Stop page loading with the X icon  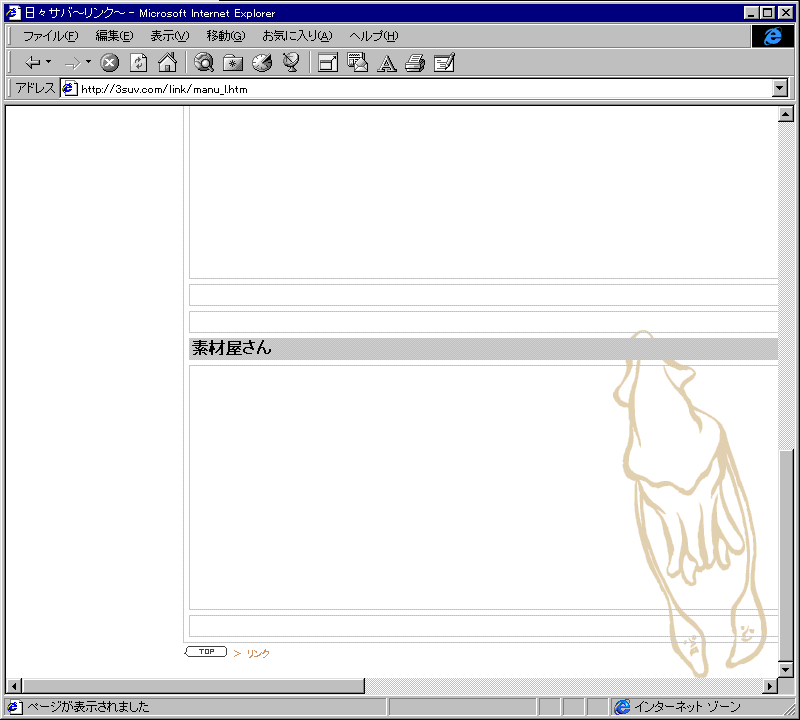pyautogui.click(x=109, y=63)
